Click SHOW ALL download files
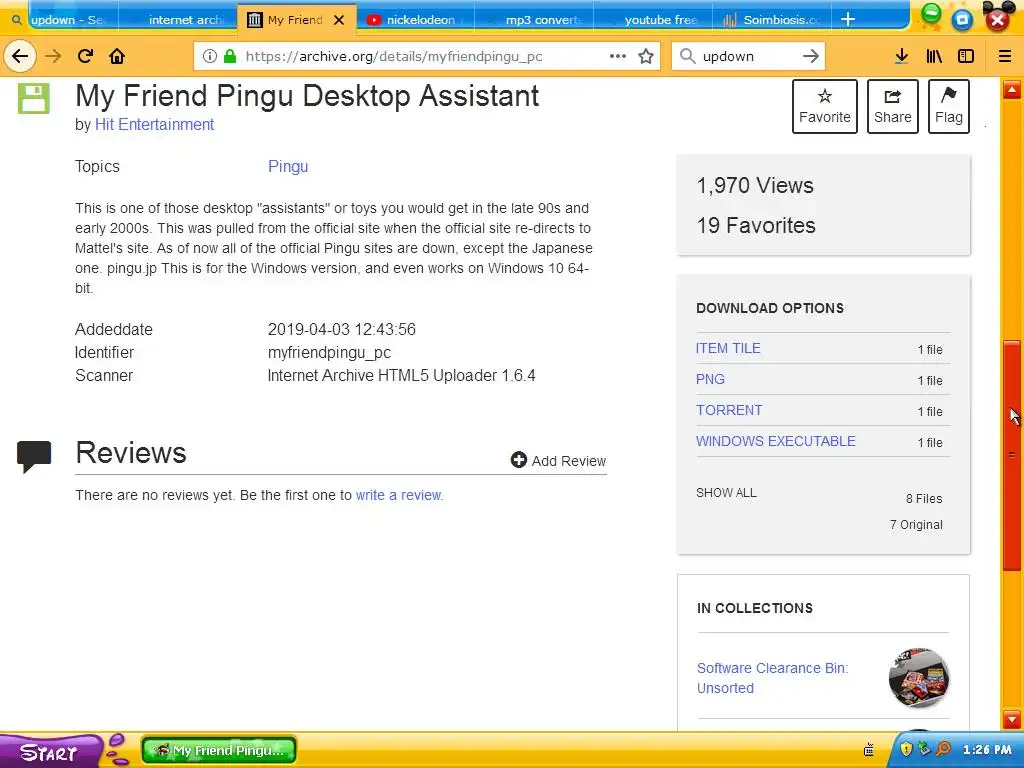1024x768 pixels. 726,492
